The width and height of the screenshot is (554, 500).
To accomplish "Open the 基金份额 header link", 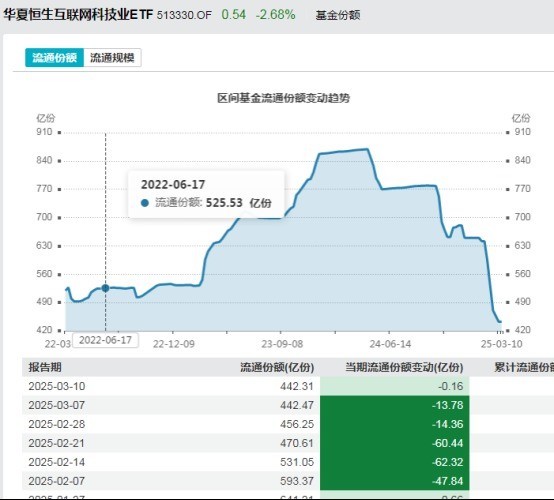I will (x=338, y=15).
